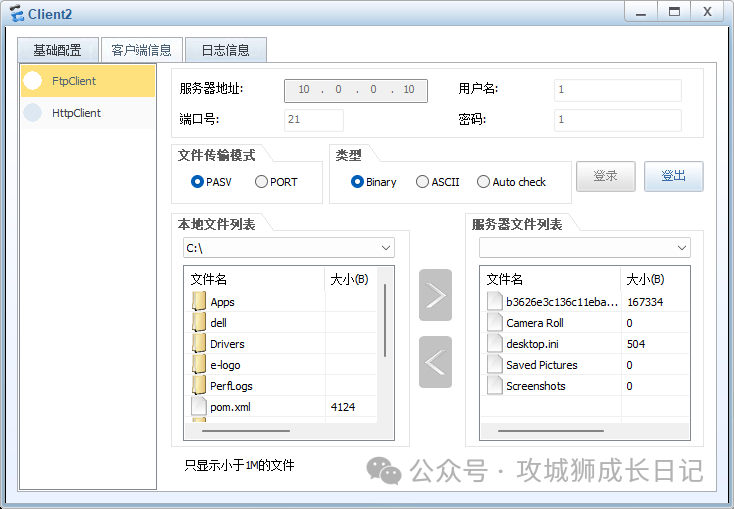
Task: Click the upload right-arrow transfer button
Action: click(x=435, y=295)
